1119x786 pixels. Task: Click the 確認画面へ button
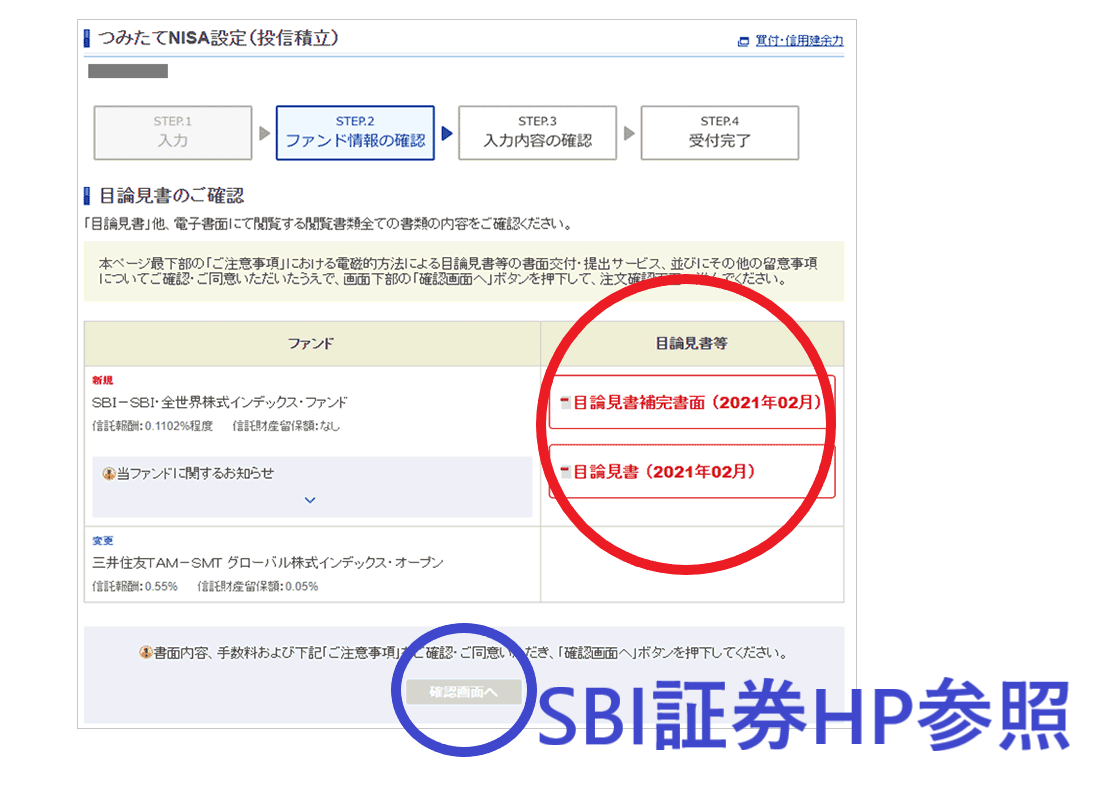click(x=464, y=692)
